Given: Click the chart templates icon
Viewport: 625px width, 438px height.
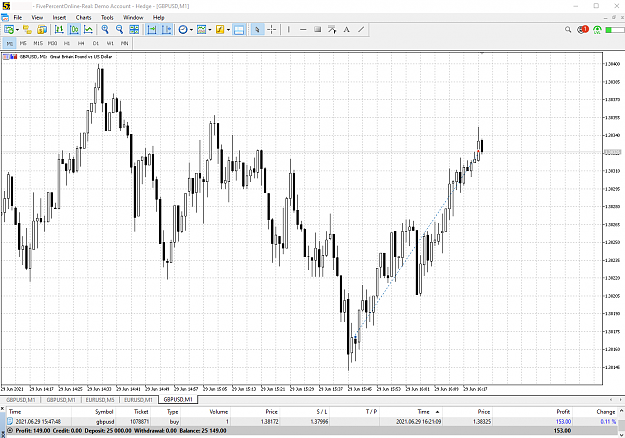Looking at the screenshot, I should pos(202,29).
